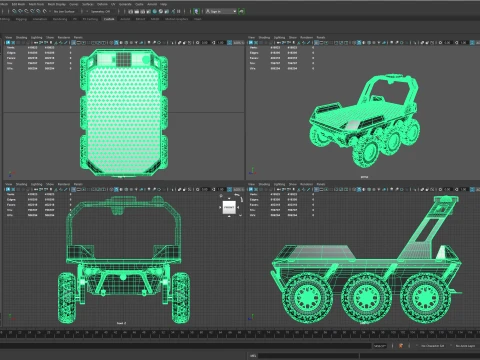Click the ViewCube home icon in front panel

pos(221,196)
